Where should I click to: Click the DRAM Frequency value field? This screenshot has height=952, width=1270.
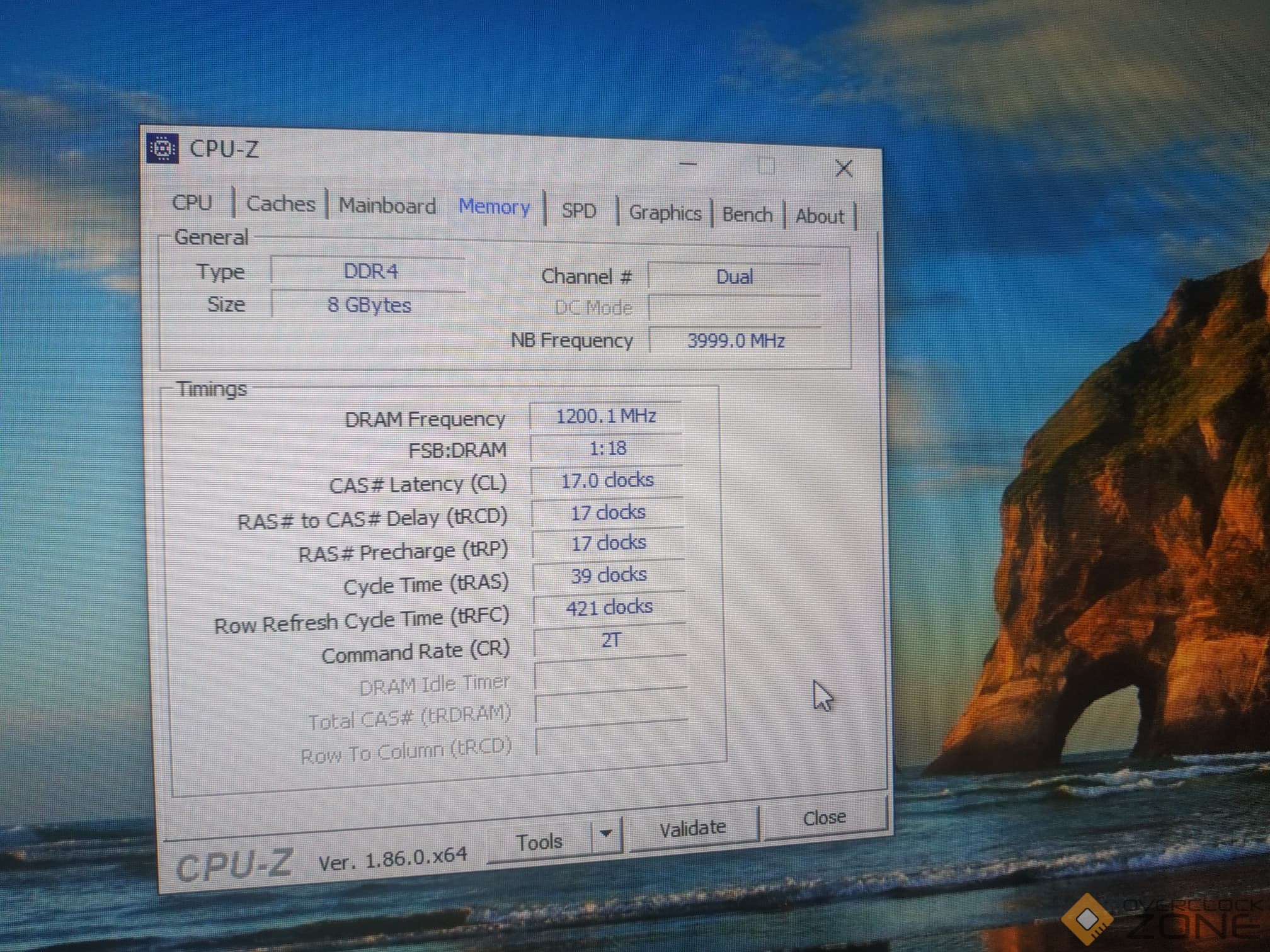point(605,416)
